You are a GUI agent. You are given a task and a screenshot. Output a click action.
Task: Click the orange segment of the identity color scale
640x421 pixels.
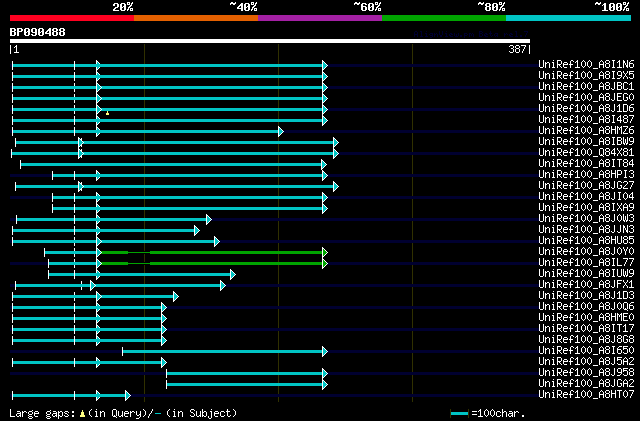pos(196,18)
